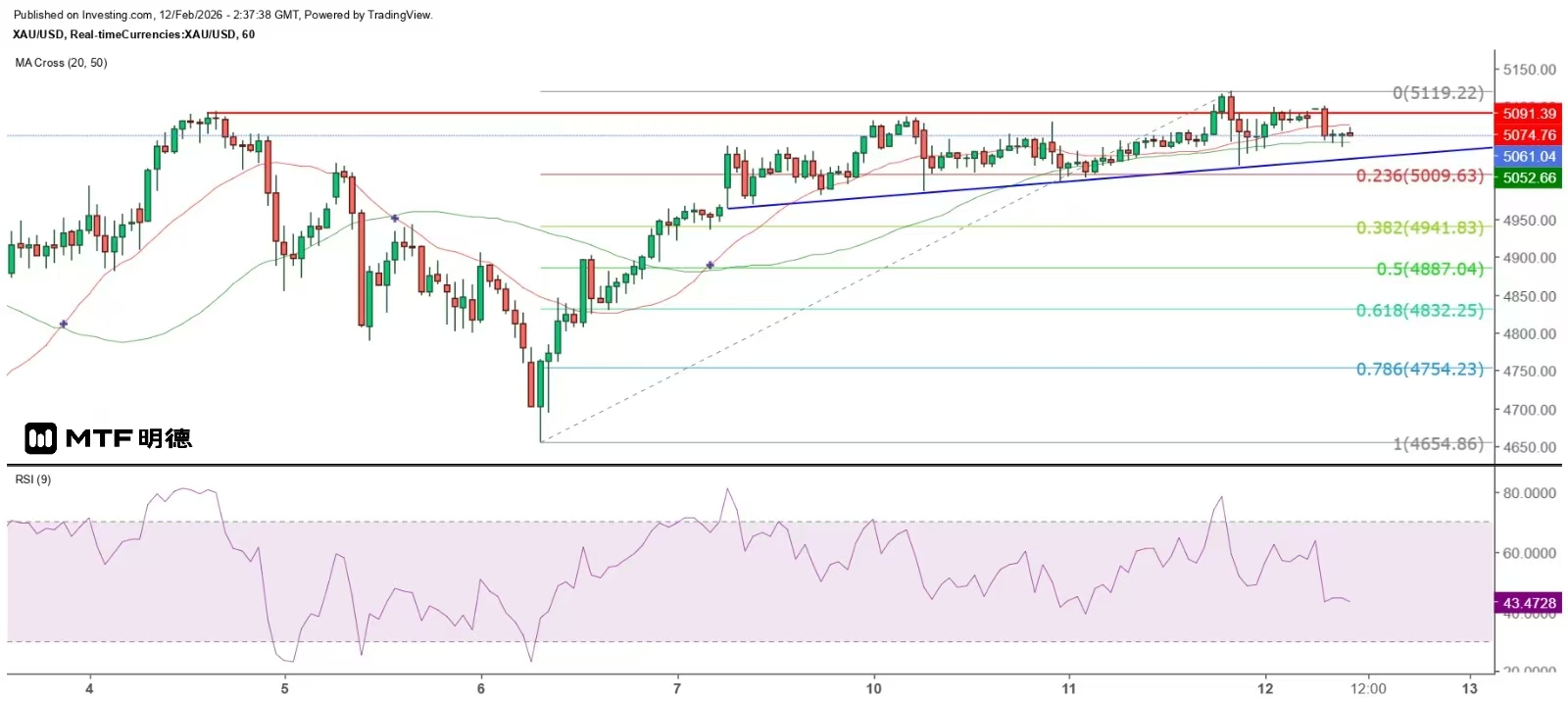1568x703 pixels.
Task: Select the 0.618(4832.25) Fibonacci level label
Action: pyautogui.click(x=1419, y=311)
